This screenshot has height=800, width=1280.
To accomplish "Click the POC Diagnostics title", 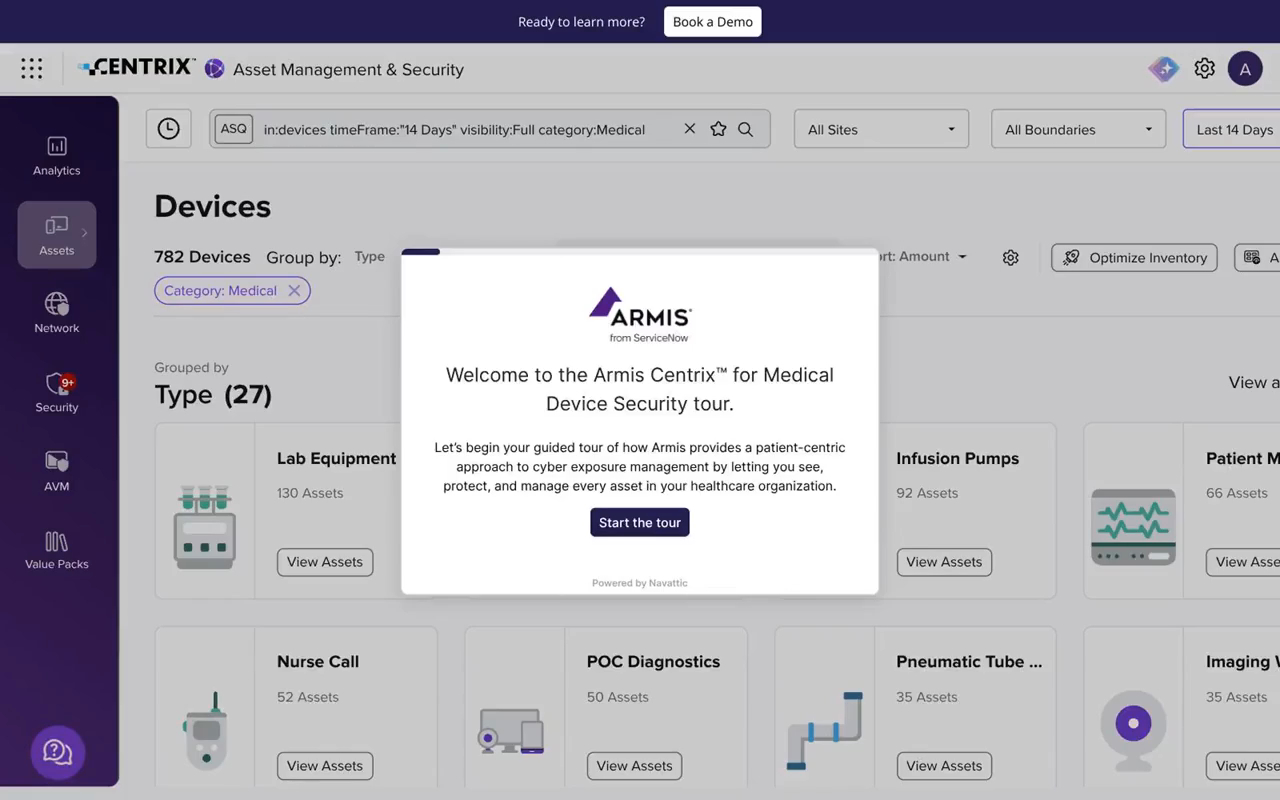I will tap(653, 662).
